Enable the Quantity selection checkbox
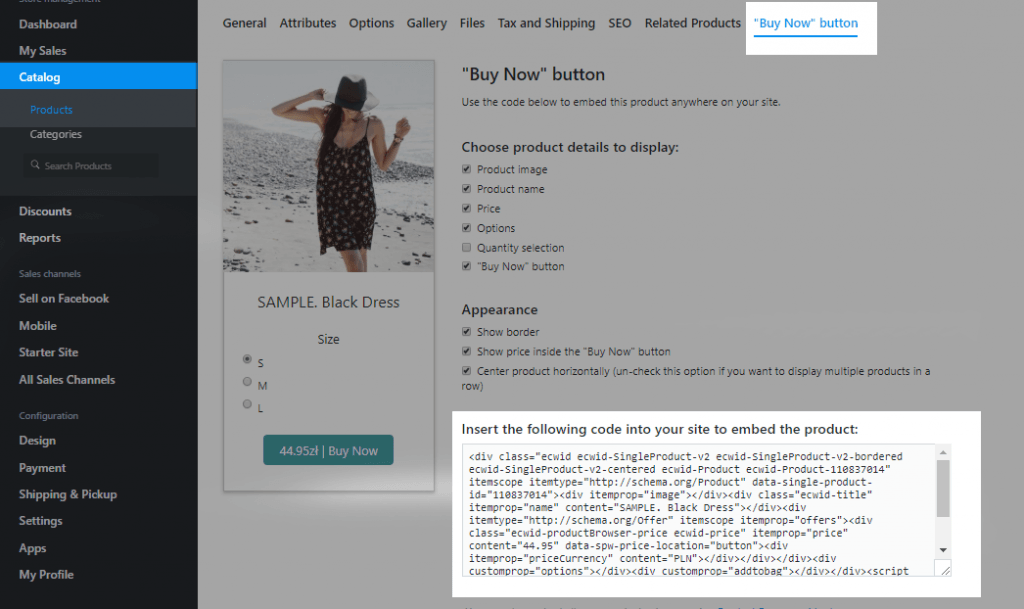 [466, 247]
